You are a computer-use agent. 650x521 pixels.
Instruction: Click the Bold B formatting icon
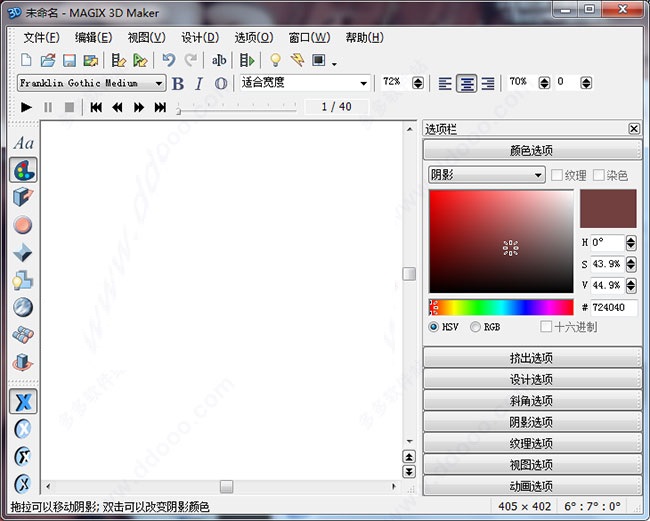178,84
